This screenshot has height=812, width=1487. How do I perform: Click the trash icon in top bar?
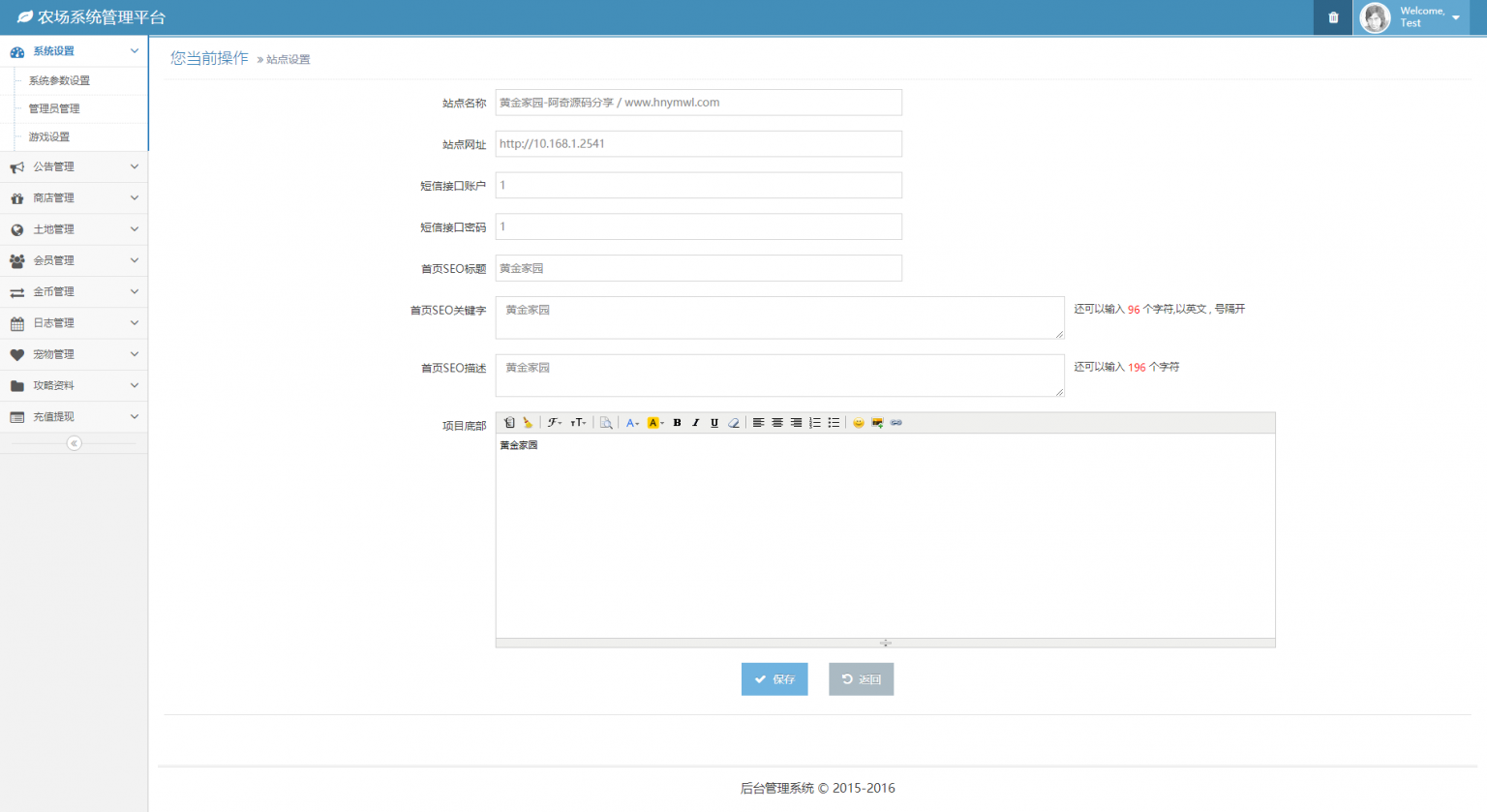[x=1333, y=17]
